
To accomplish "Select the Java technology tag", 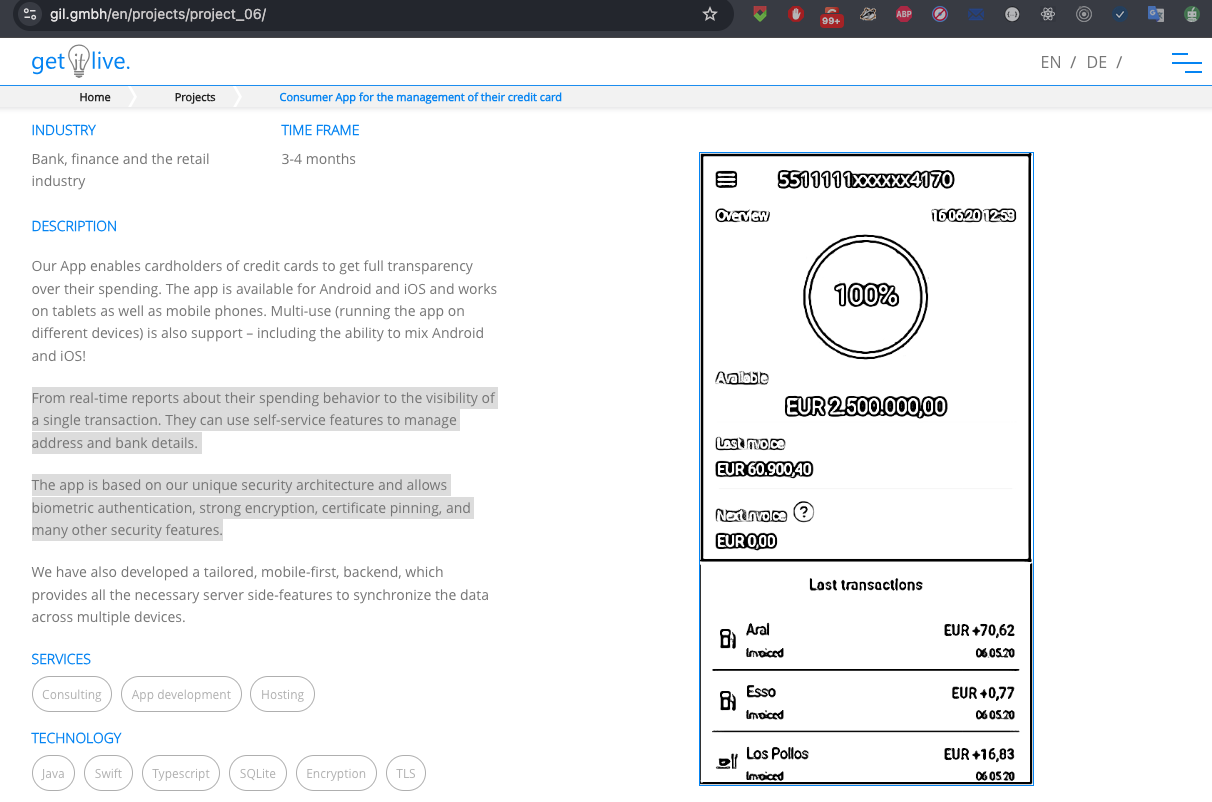I will pos(53,773).
